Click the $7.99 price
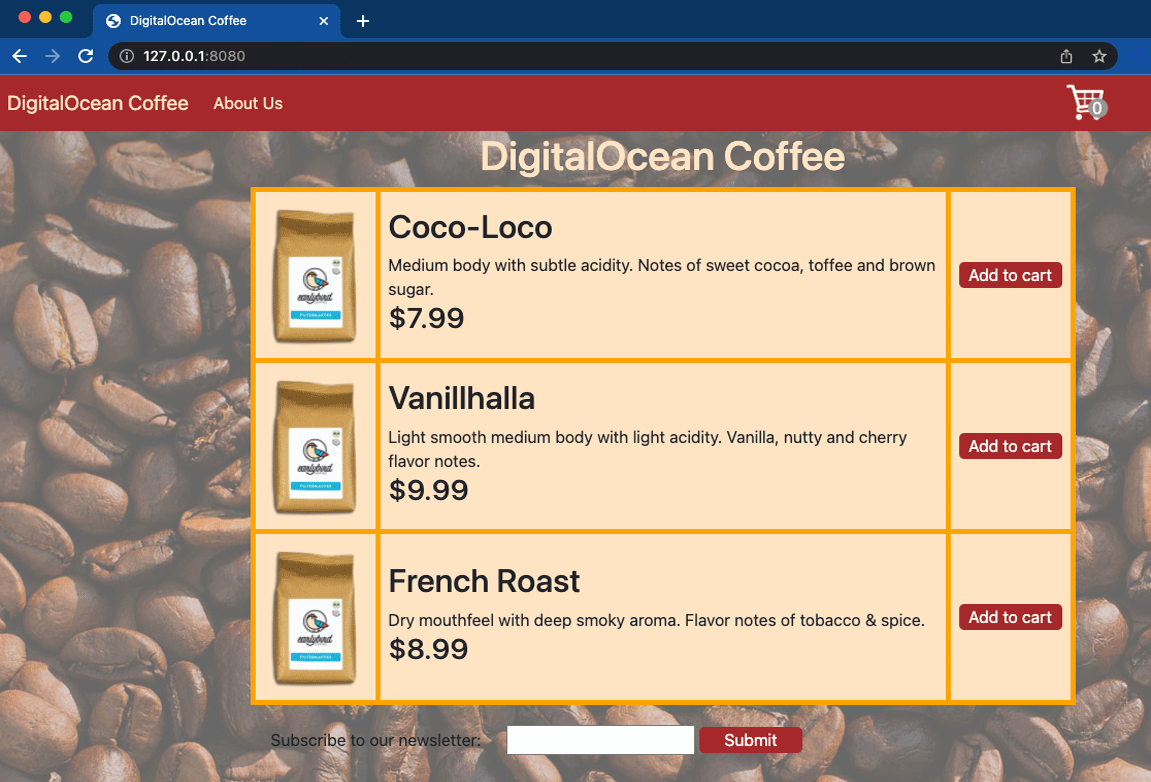This screenshot has height=782, width=1151. pyautogui.click(x=426, y=319)
